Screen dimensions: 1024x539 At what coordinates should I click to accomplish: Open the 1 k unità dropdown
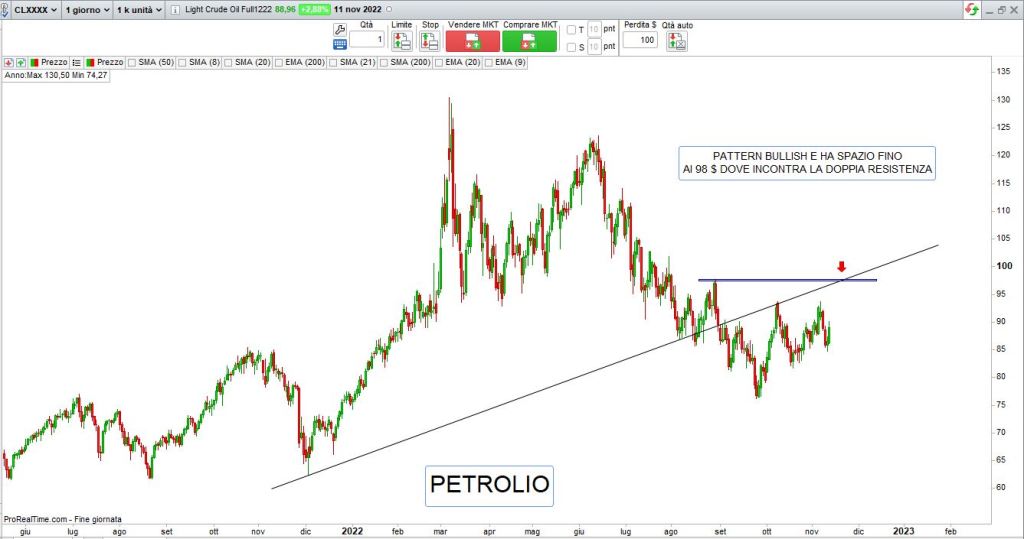[x=139, y=10]
